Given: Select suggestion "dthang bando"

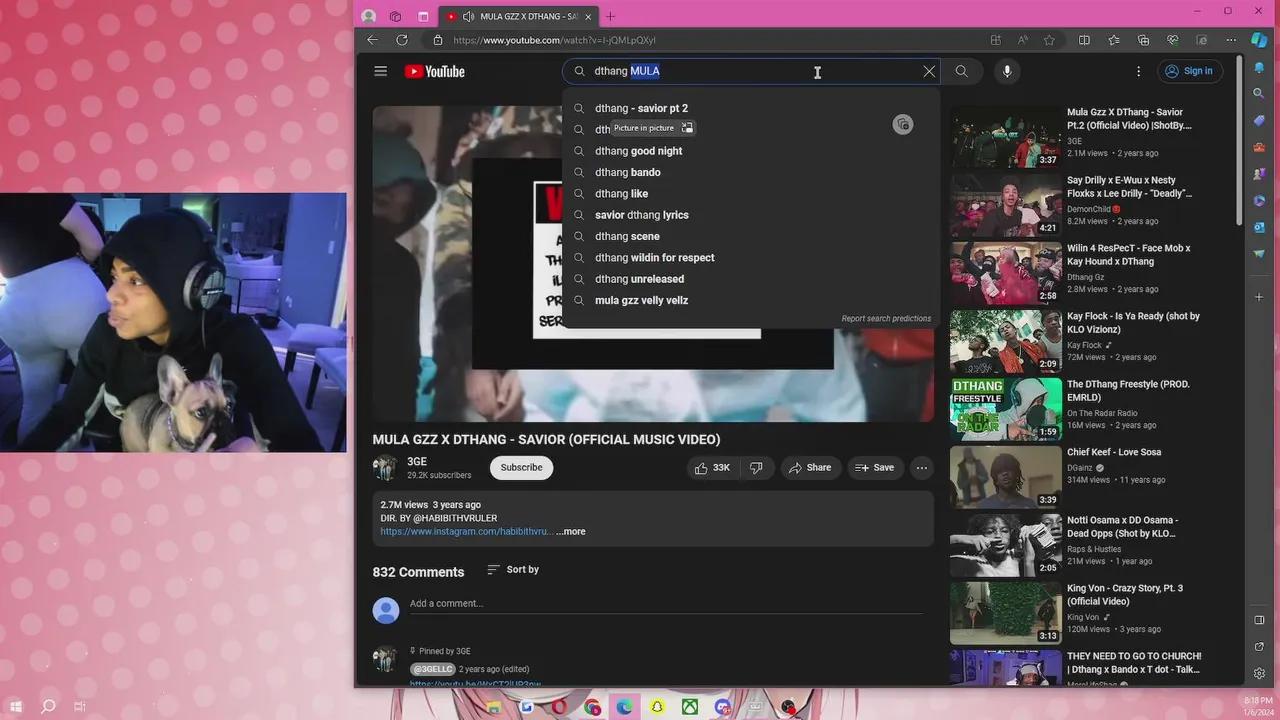Looking at the screenshot, I should tap(750, 172).
